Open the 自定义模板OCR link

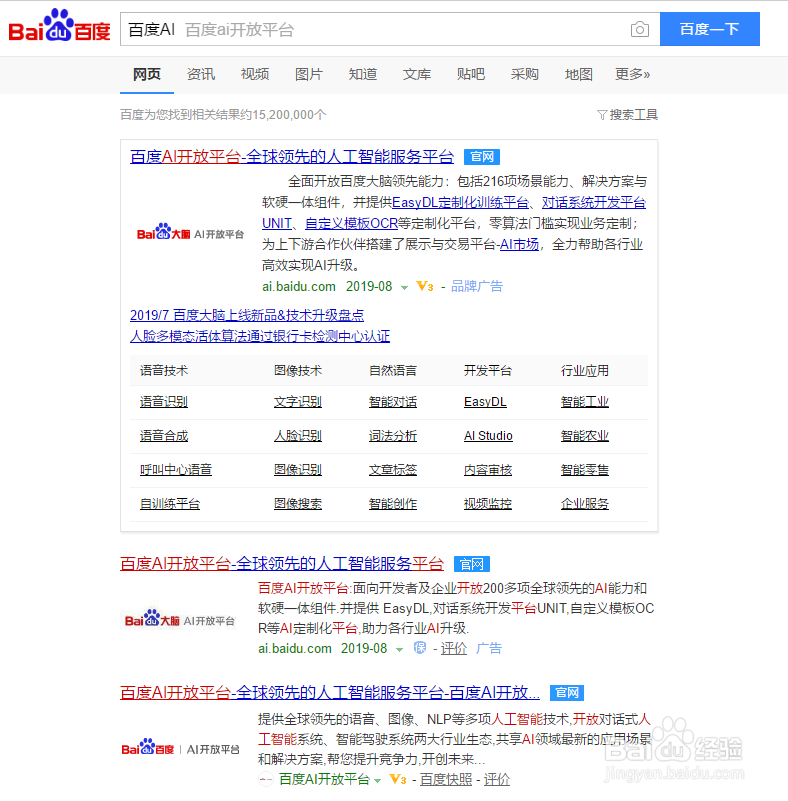pos(351,224)
